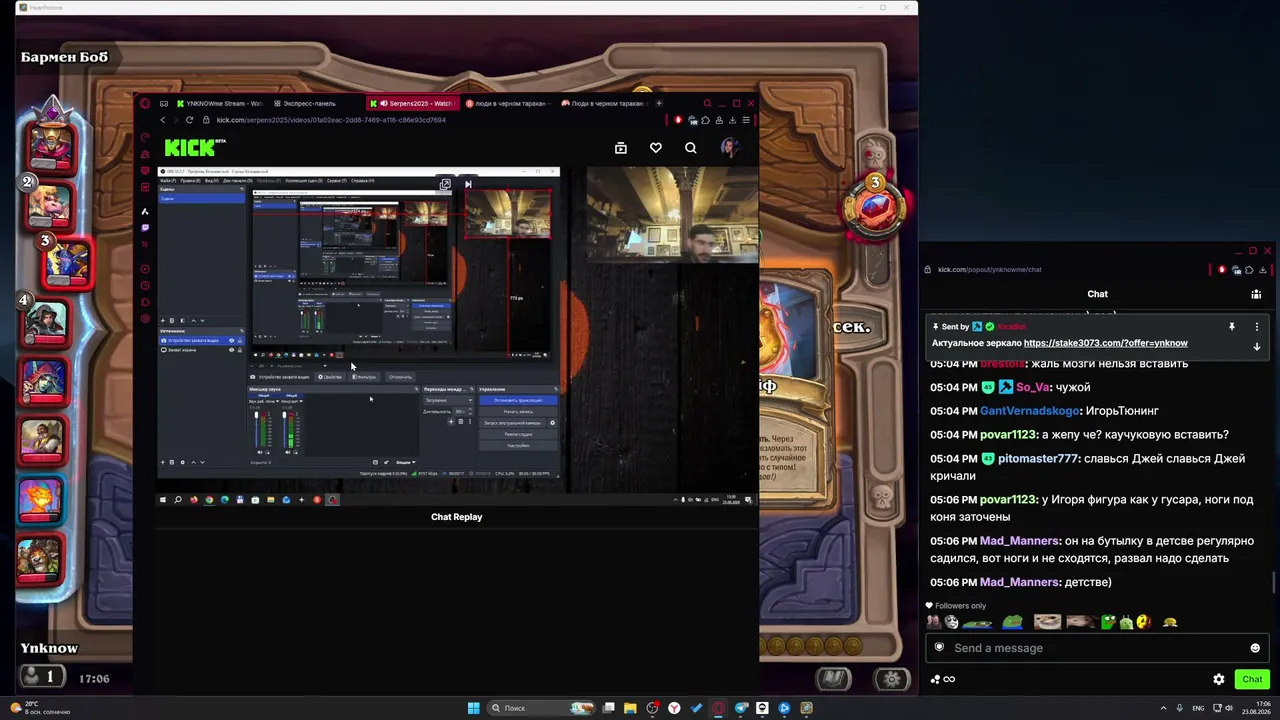The width and height of the screenshot is (1280, 720).
Task: Switch to last 'Люди в черном таракан' tab
Action: tap(603, 103)
